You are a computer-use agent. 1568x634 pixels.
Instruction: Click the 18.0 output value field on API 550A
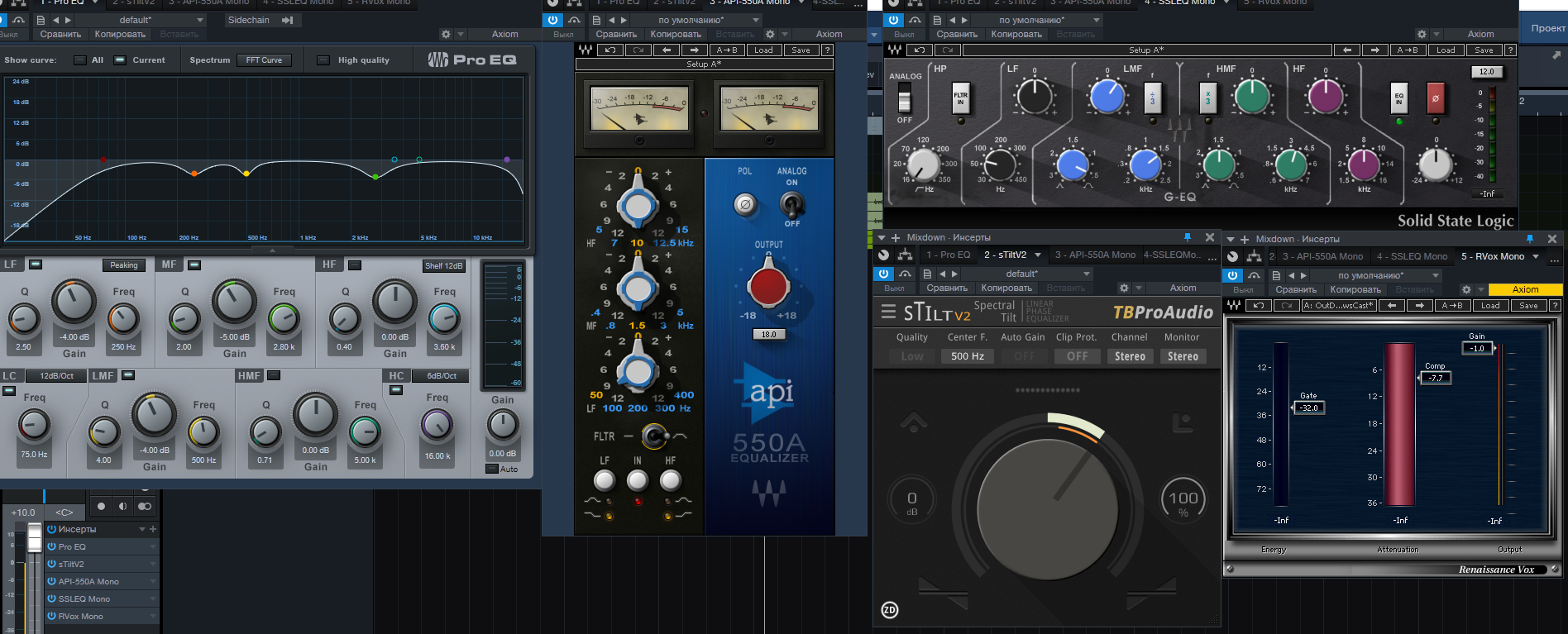pos(769,334)
